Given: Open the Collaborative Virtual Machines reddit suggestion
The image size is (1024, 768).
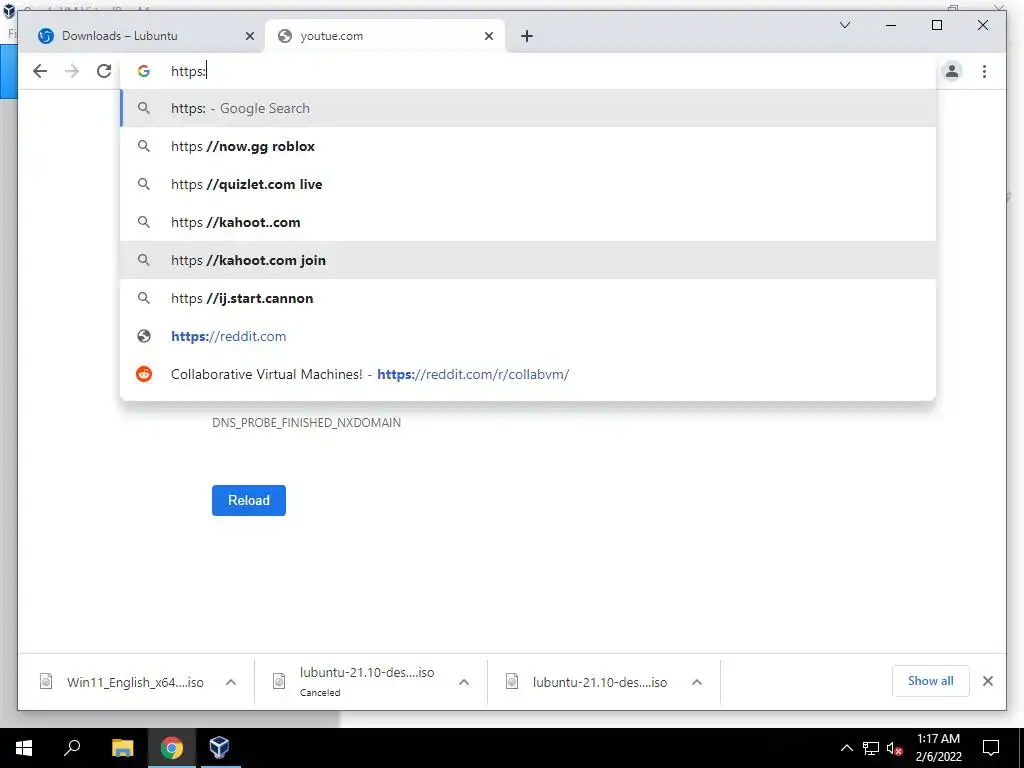Looking at the screenshot, I should 528,374.
